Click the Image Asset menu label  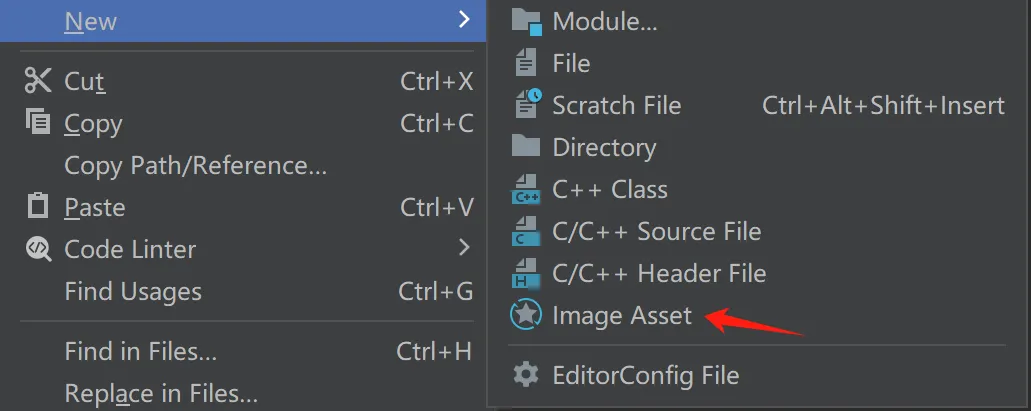click(622, 316)
